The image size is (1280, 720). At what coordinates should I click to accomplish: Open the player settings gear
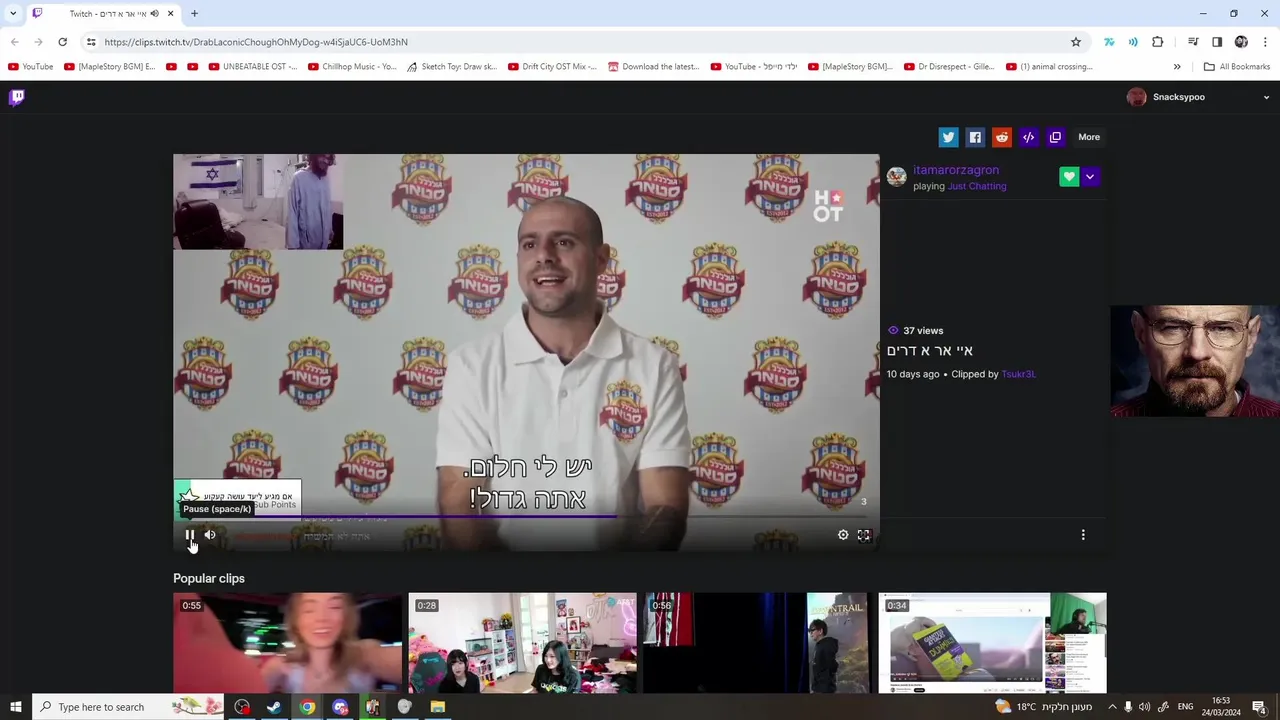pos(843,535)
